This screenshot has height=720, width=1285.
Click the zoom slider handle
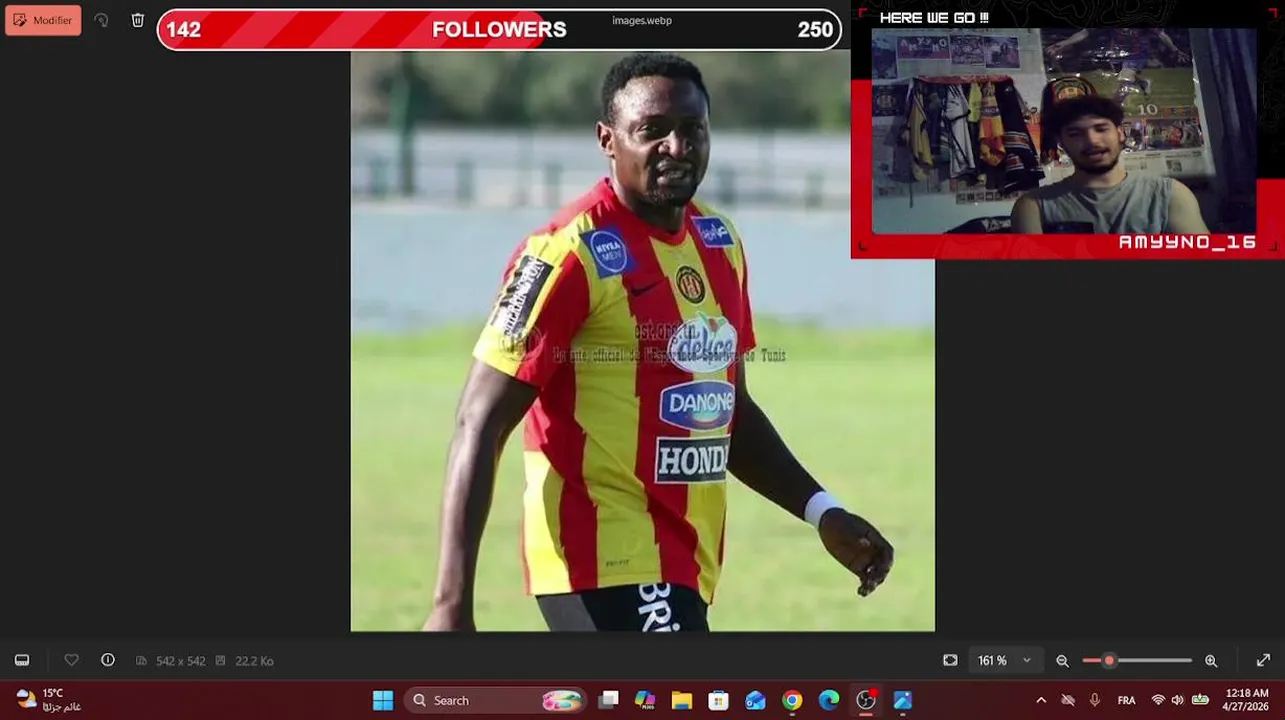click(x=1109, y=660)
